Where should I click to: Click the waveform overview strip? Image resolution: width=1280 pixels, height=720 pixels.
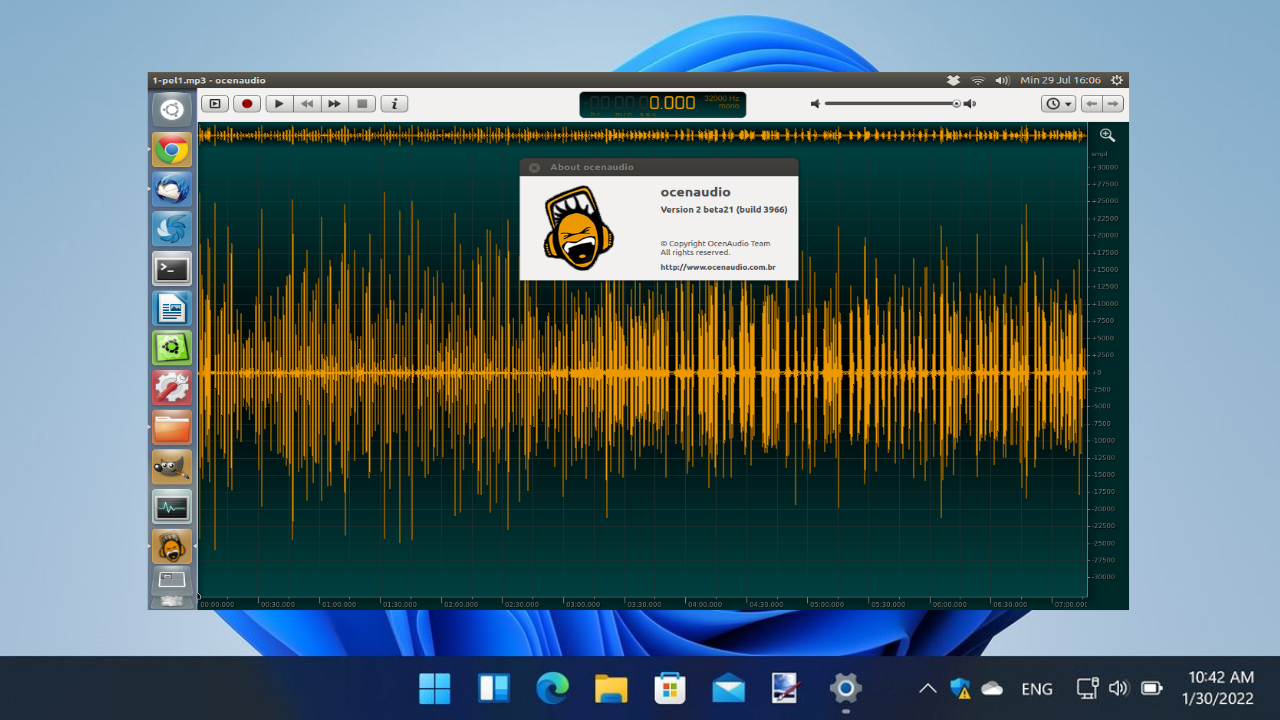643,135
